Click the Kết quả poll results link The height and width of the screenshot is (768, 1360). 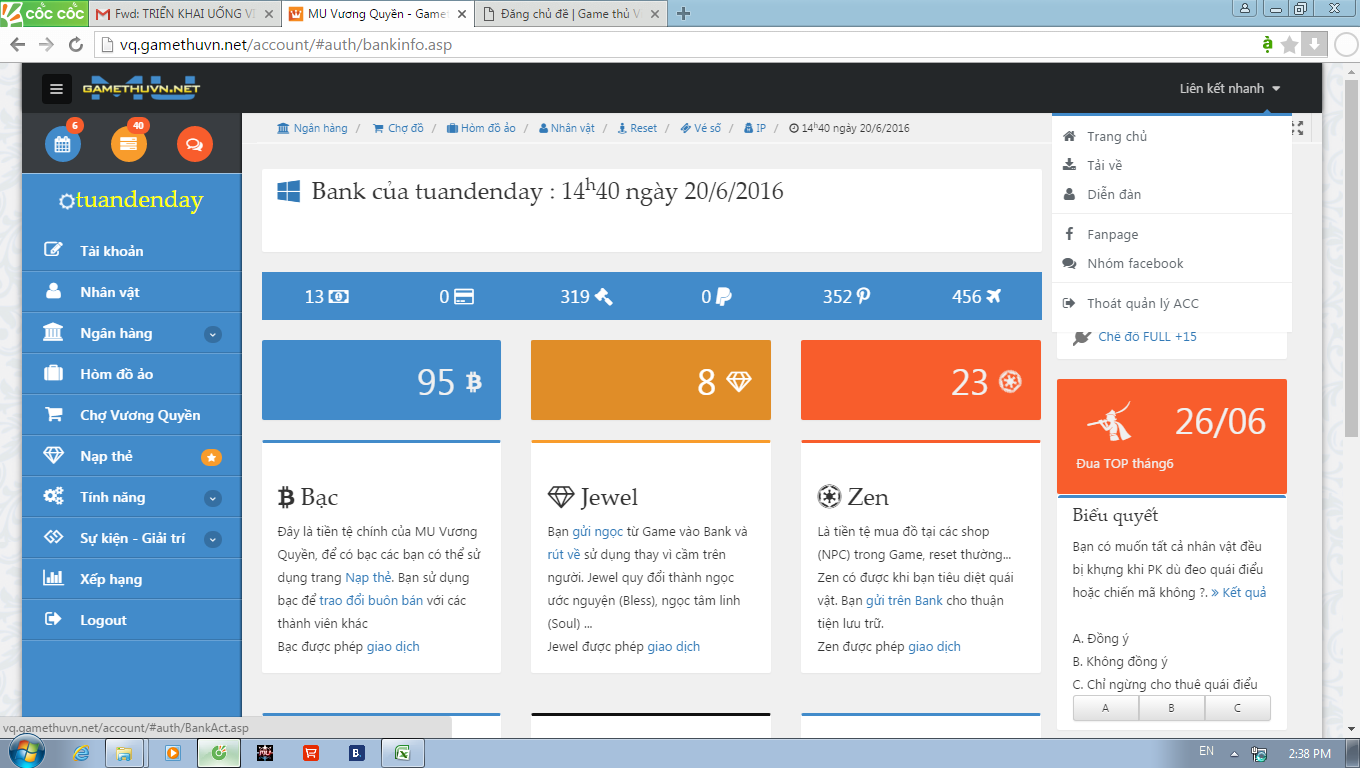tap(1238, 593)
